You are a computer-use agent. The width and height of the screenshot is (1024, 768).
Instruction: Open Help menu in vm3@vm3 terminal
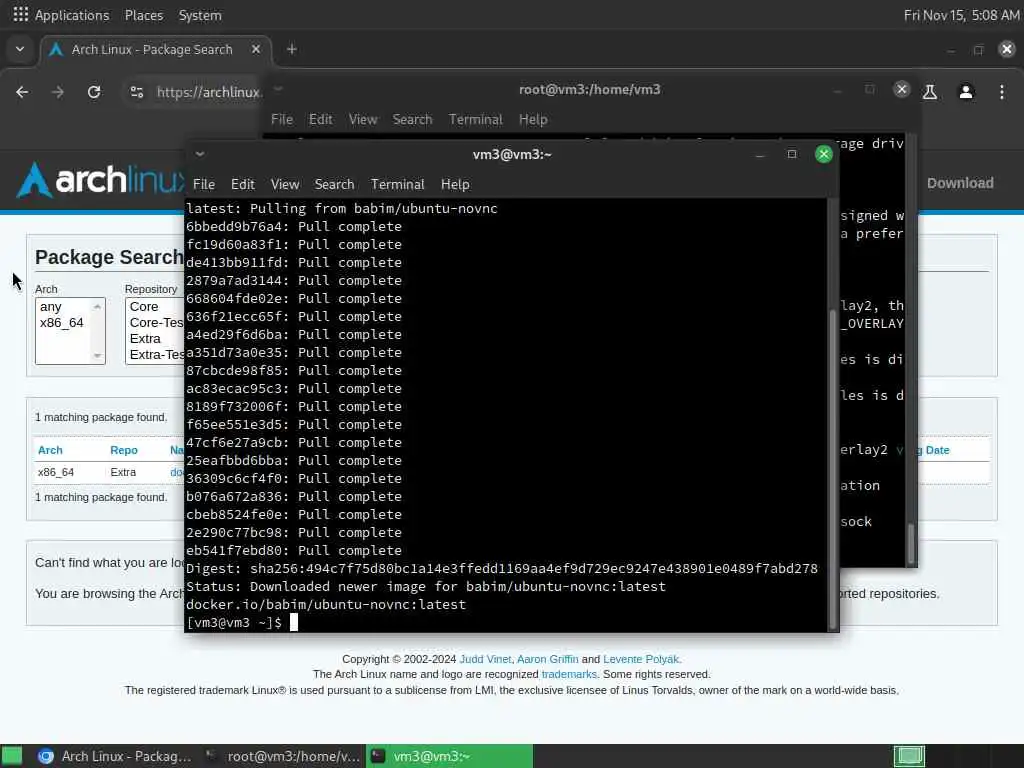455,184
